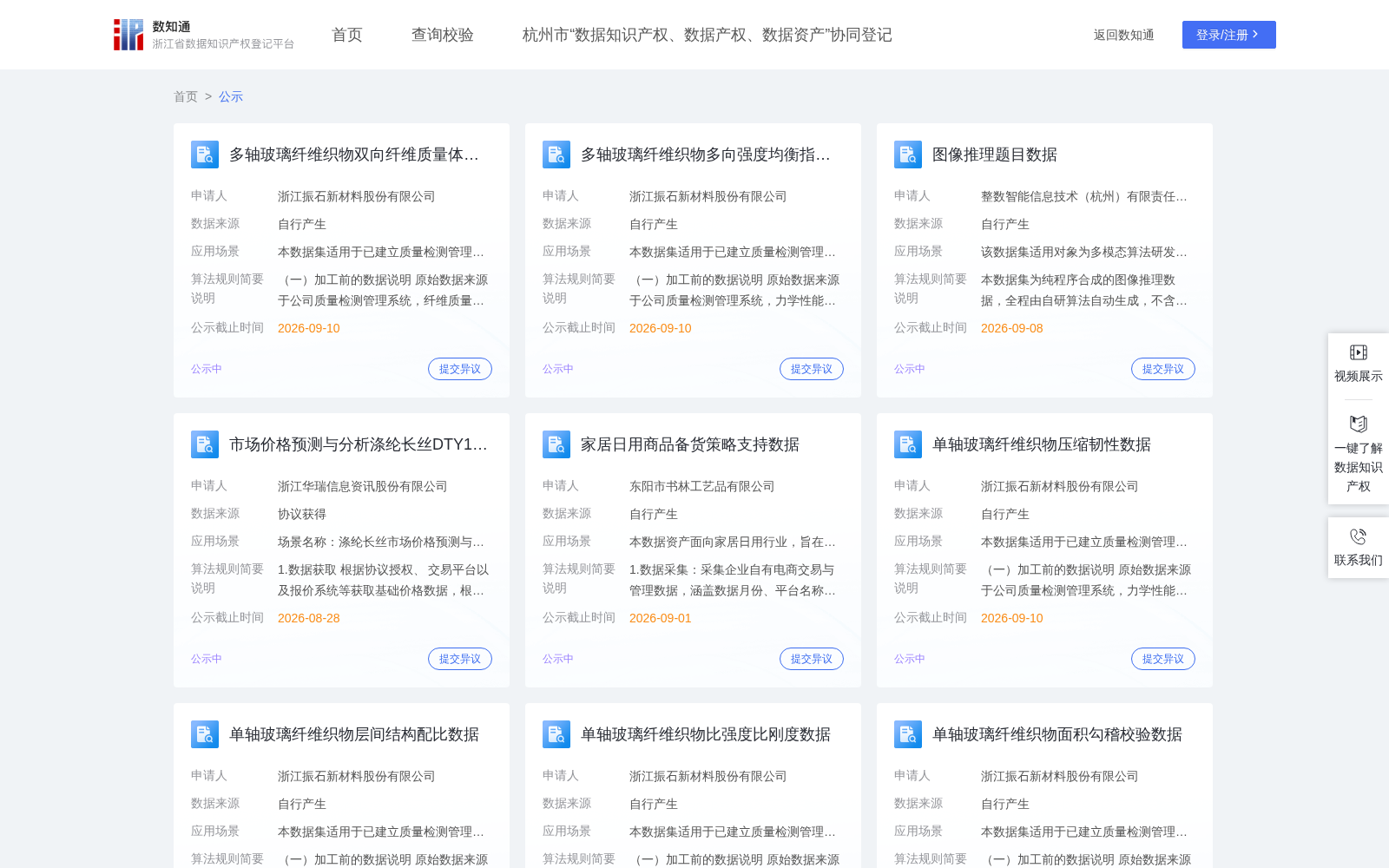The image size is (1389, 868).
Task: Click 一键了解数据知识产权 label in sidebar
Action: [1359, 467]
